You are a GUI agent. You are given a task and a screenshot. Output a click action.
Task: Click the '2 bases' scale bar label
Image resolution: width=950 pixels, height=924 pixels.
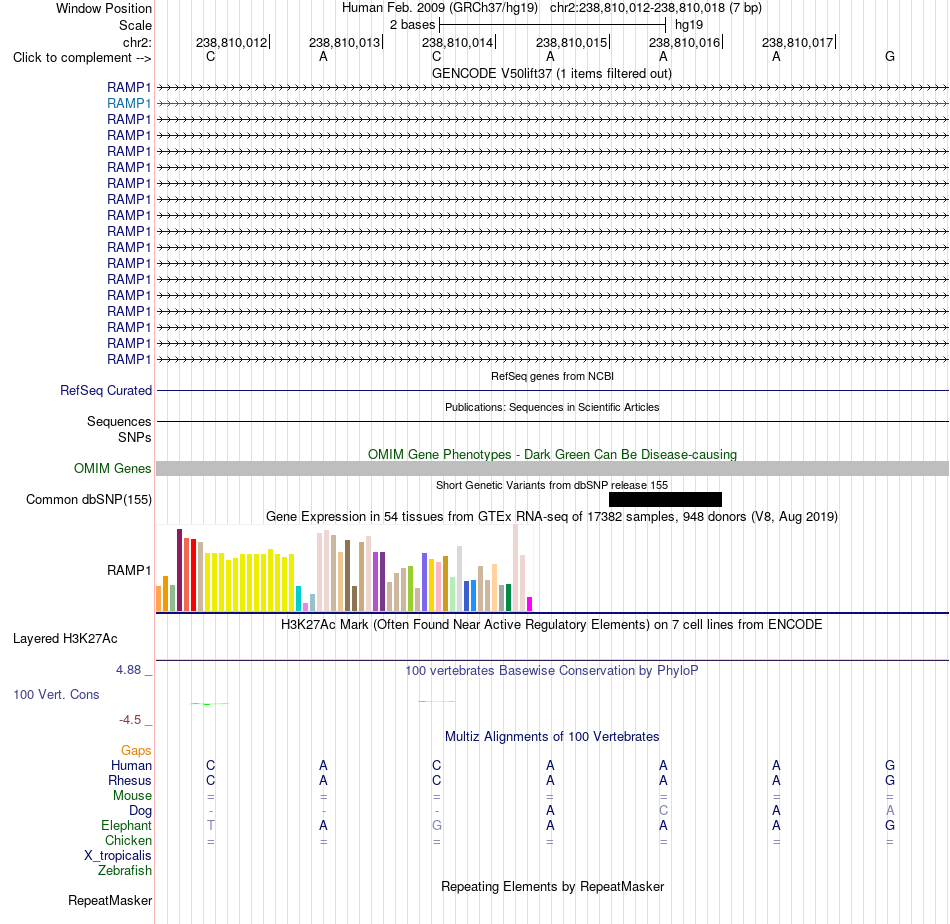(412, 25)
